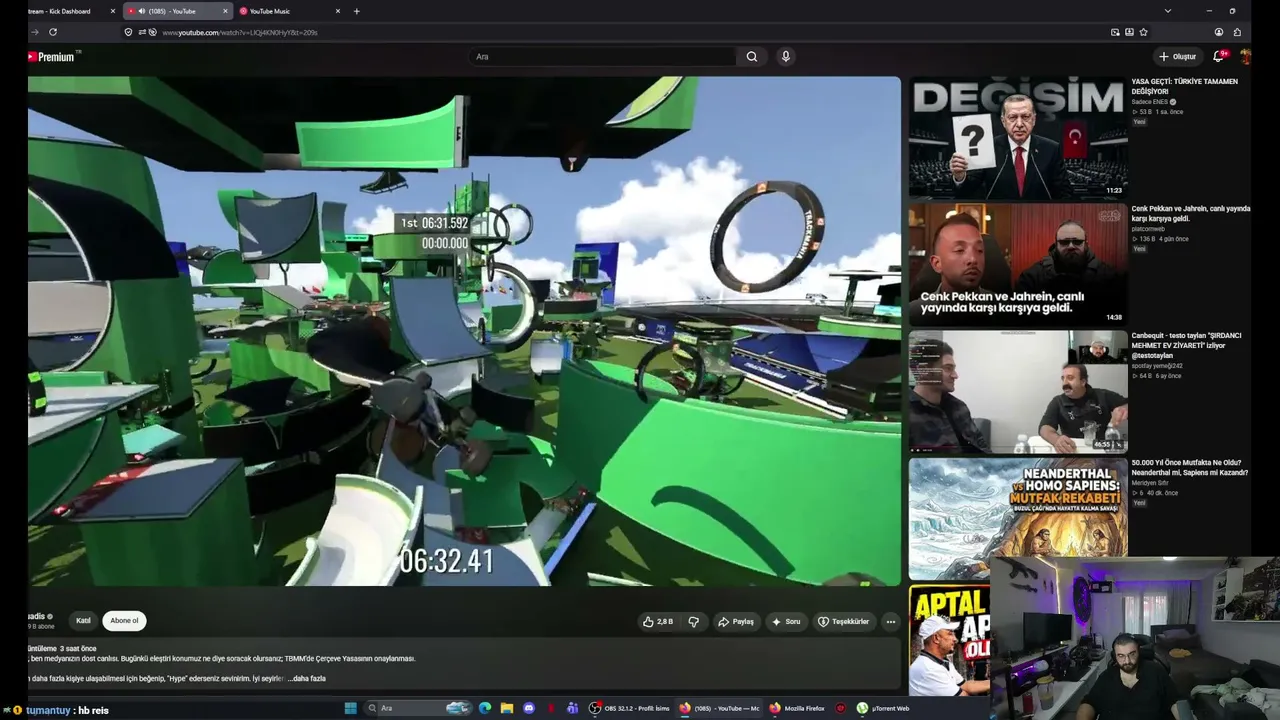Click the Katıl join button
Screen dimensions: 1280x720
tap(83, 621)
